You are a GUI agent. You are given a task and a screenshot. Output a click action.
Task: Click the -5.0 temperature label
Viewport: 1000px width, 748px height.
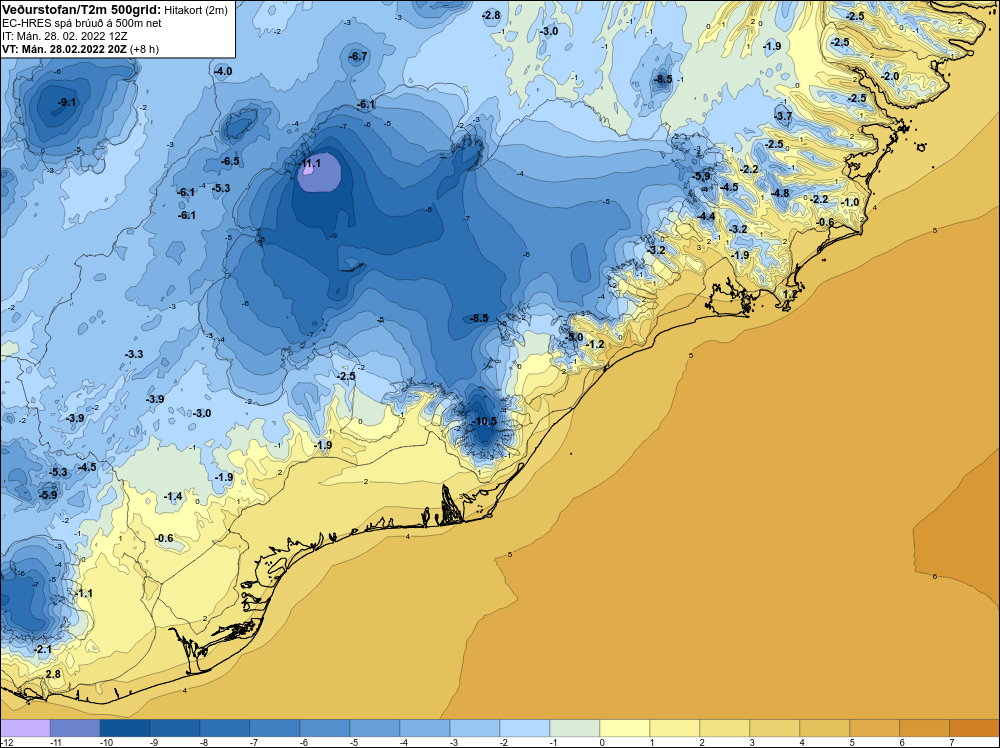pyautogui.click(x=573, y=337)
